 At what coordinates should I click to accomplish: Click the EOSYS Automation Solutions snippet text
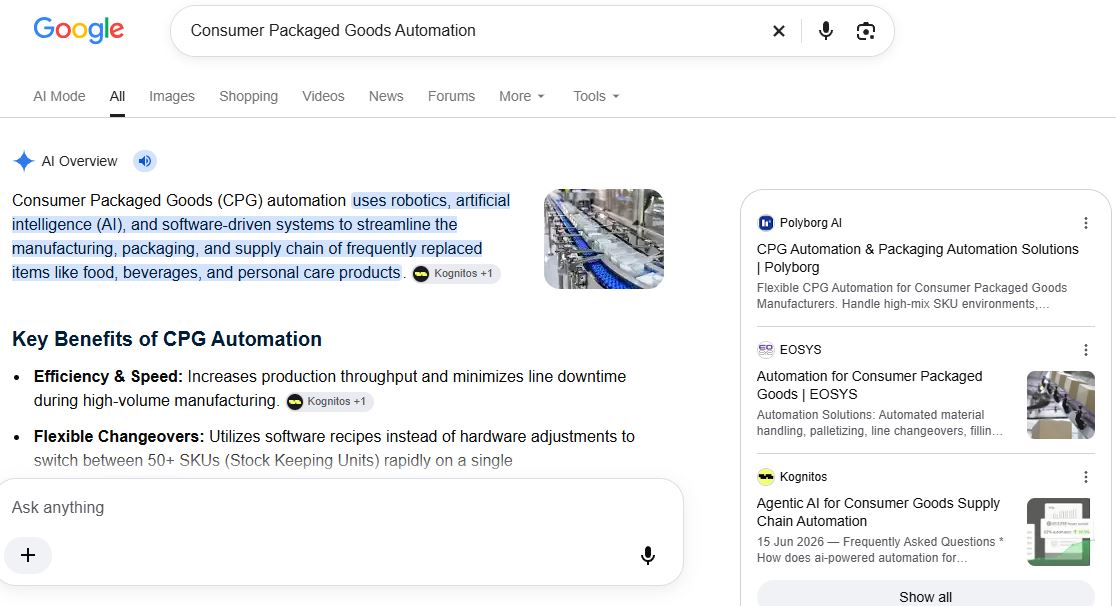click(880, 422)
